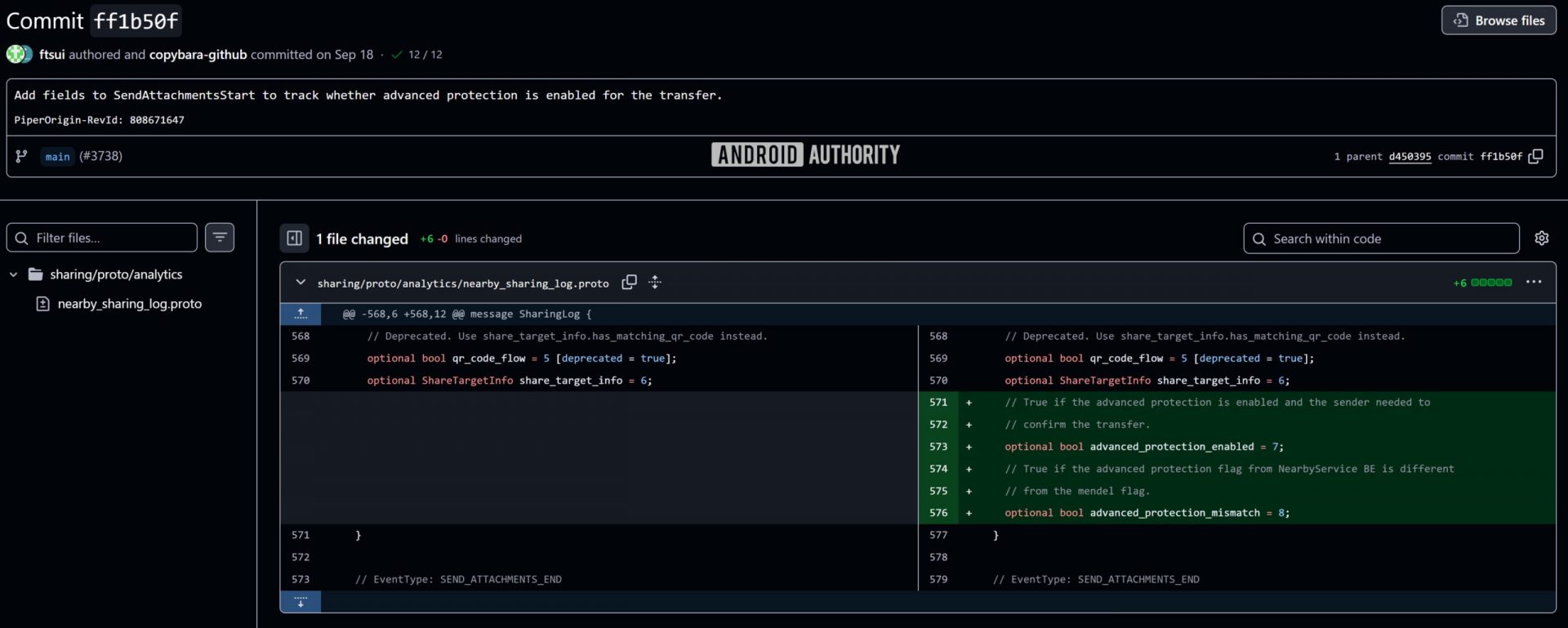
Task: Click the added line advanced_protection_enabled = 7
Action: tap(1144, 447)
